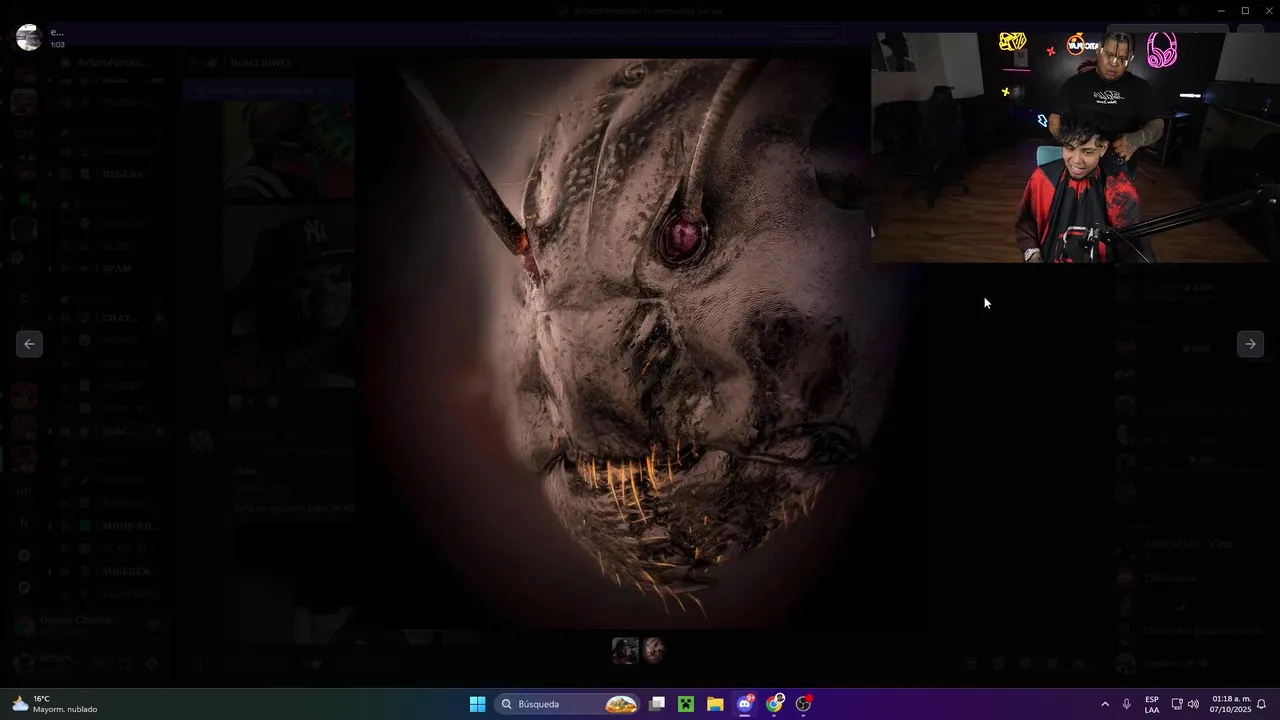The image size is (1280, 720).
Task: Open the ESP LAA language switcher
Action: 1152,704
